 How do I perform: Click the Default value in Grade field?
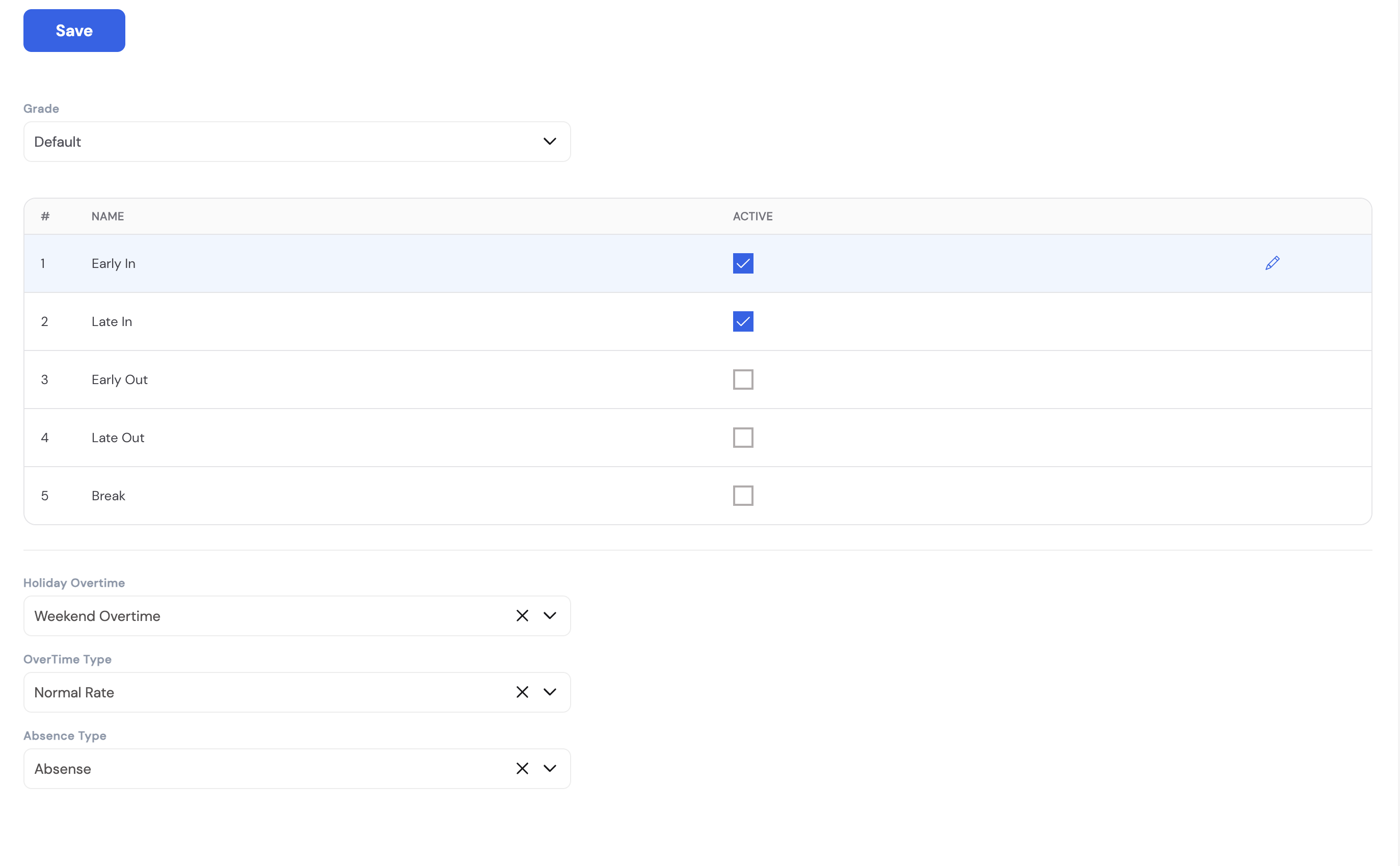pyautogui.click(x=57, y=142)
